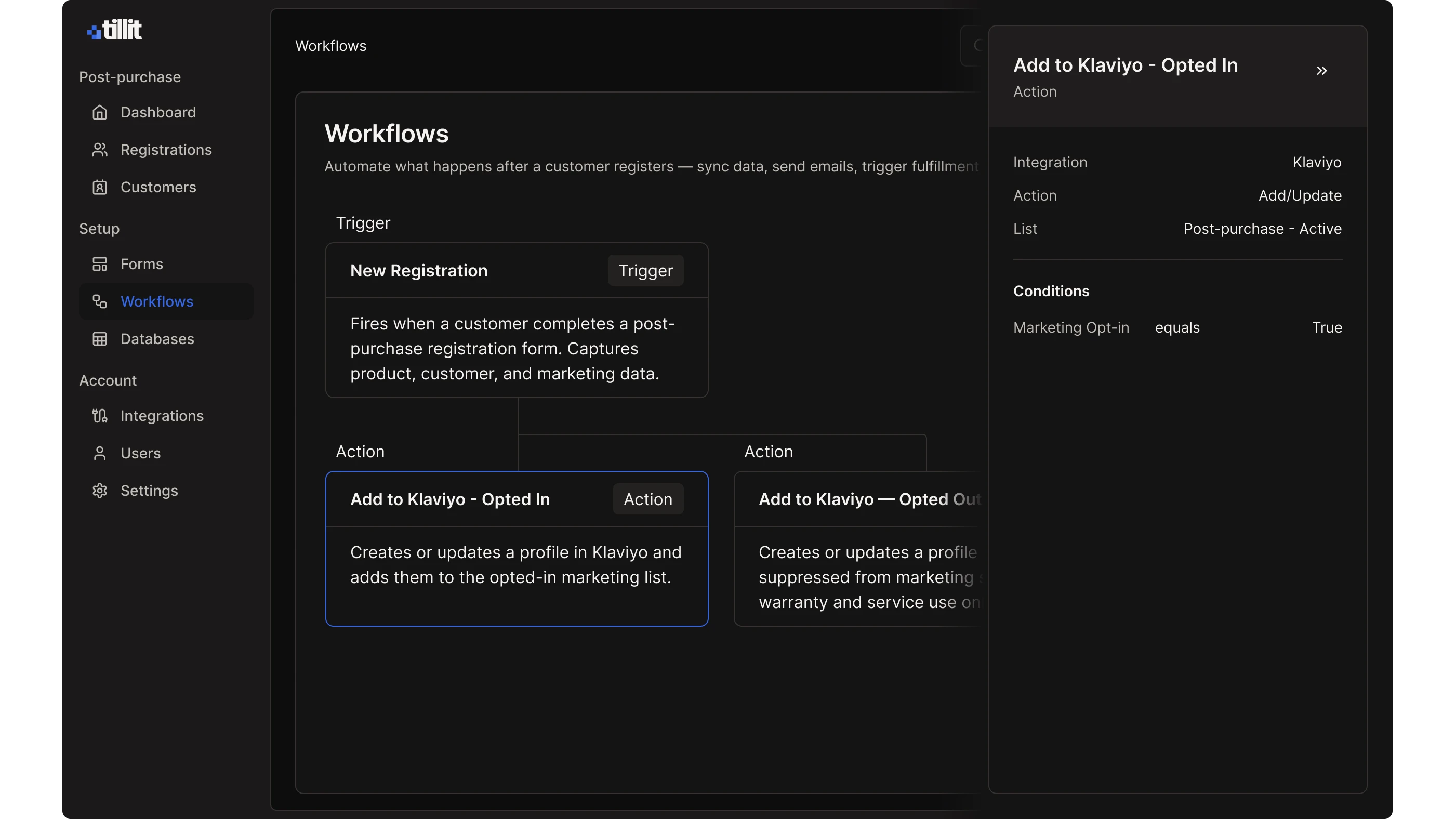Click the Trigger badge on New Registration
Screen dimensions: 1456x819
pyautogui.click(x=645, y=271)
